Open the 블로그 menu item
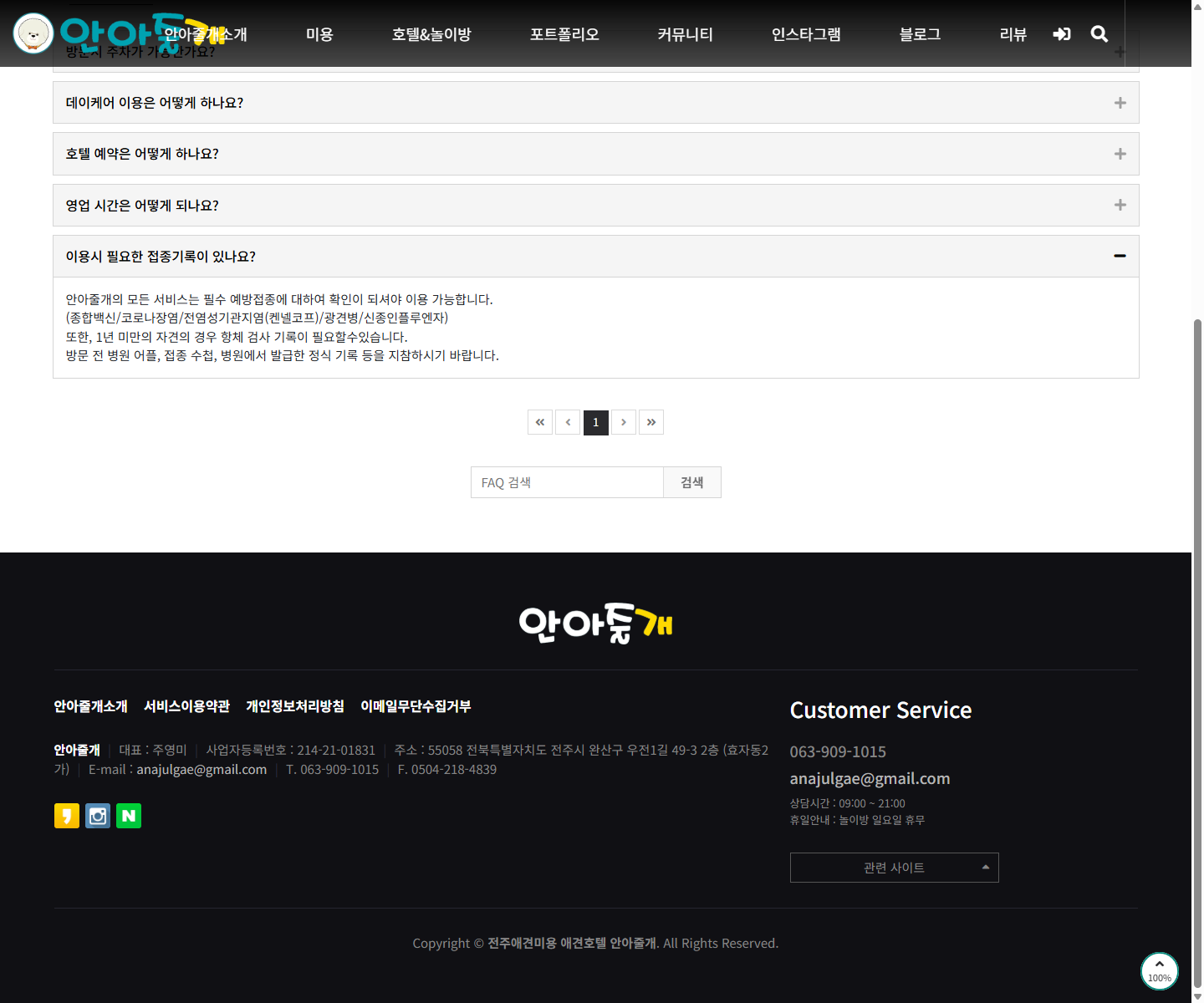This screenshot has height=1003, width=1204. [920, 34]
